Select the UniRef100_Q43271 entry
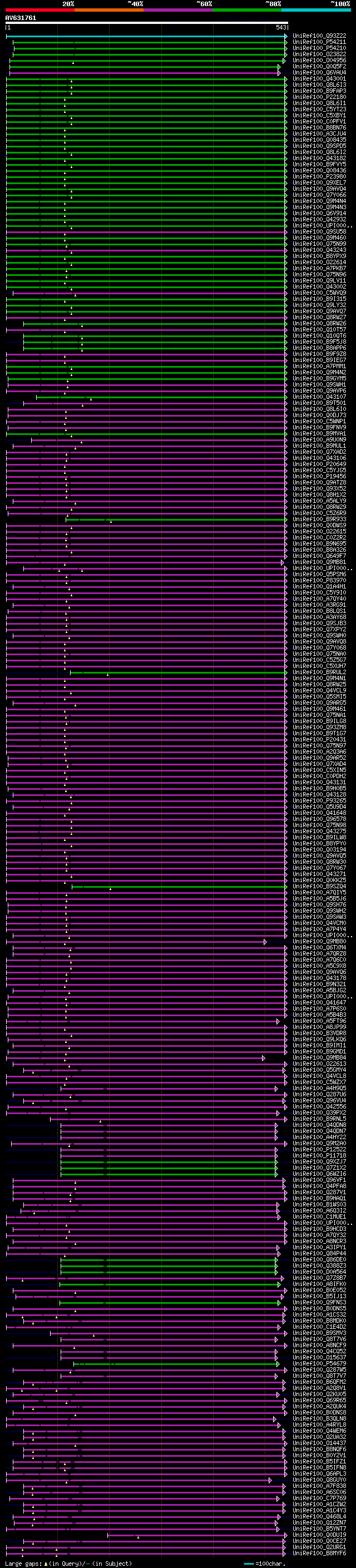The image size is (356, 1568). coord(319,874)
